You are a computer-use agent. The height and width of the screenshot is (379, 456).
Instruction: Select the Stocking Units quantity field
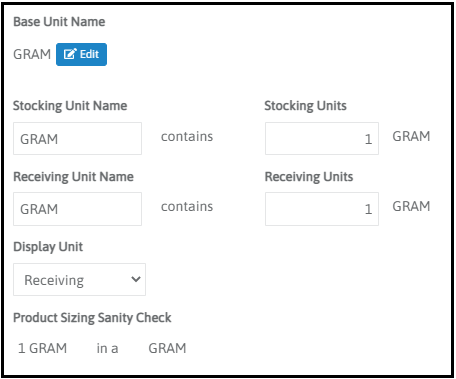click(322, 139)
